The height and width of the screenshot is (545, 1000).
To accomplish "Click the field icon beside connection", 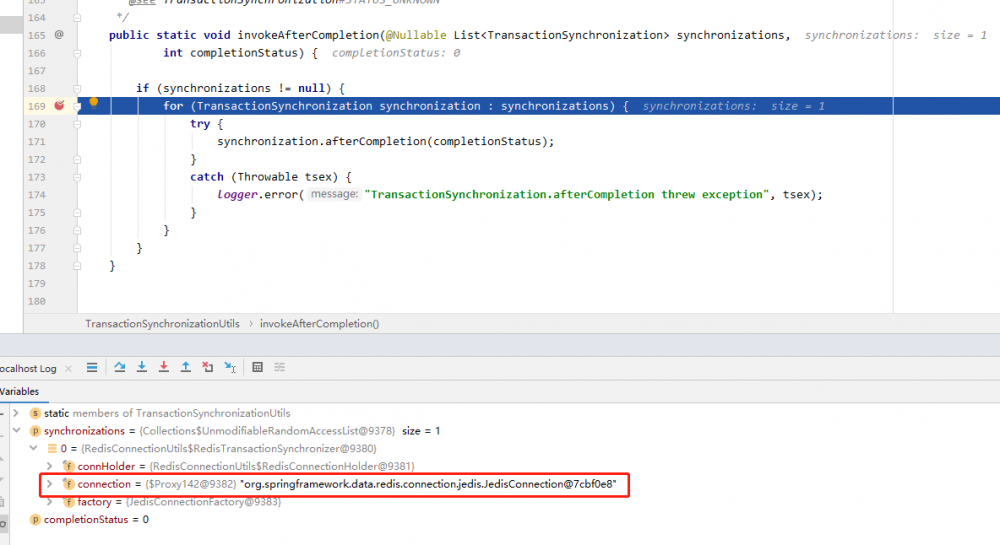I will coord(68,484).
